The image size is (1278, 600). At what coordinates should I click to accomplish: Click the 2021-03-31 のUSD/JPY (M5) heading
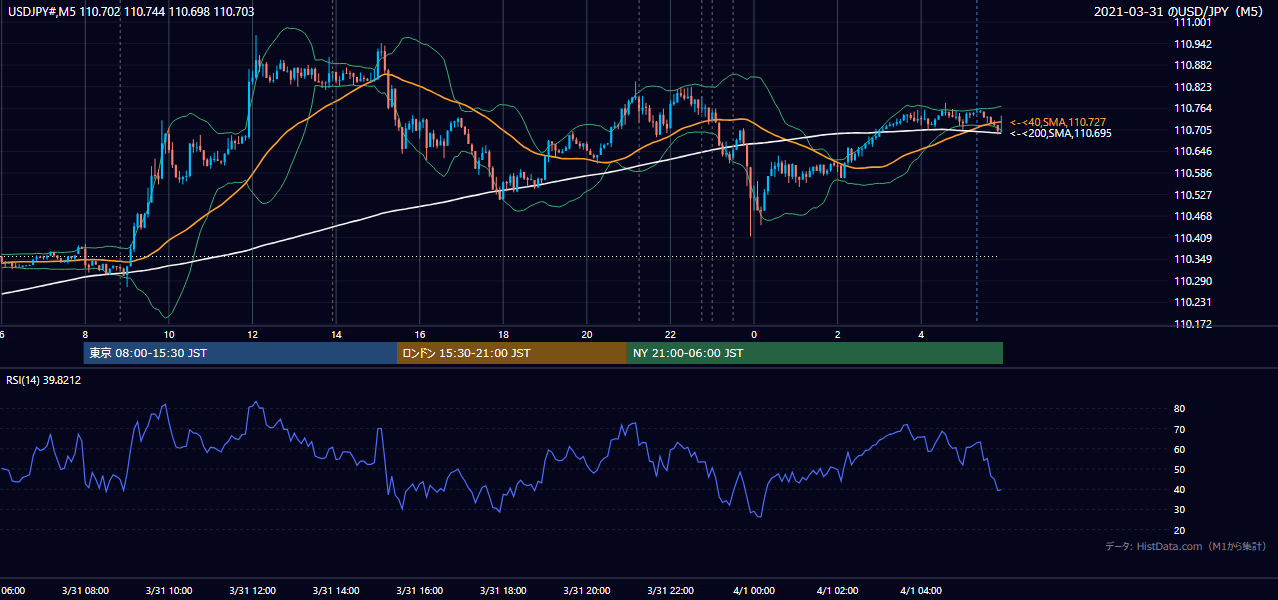tap(1180, 12)
